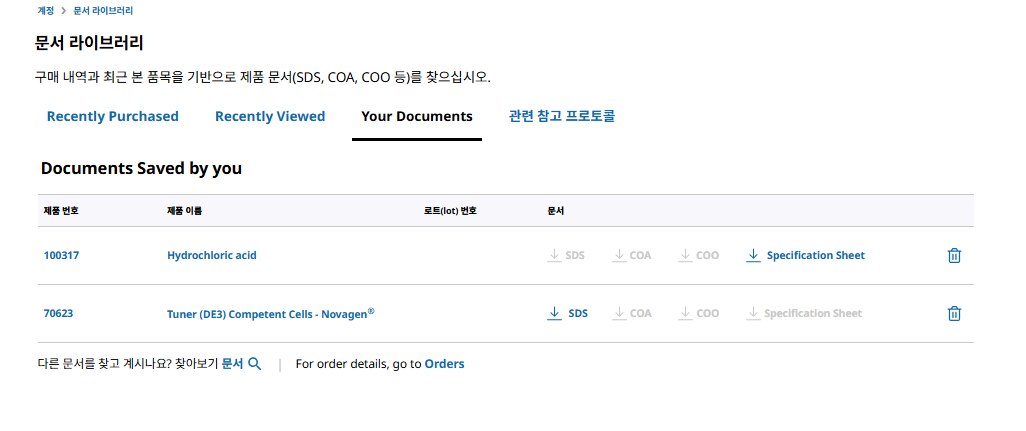Open the 관련 참고 프로토콜 tab
1026x431 pixels.
pos(562,116)
